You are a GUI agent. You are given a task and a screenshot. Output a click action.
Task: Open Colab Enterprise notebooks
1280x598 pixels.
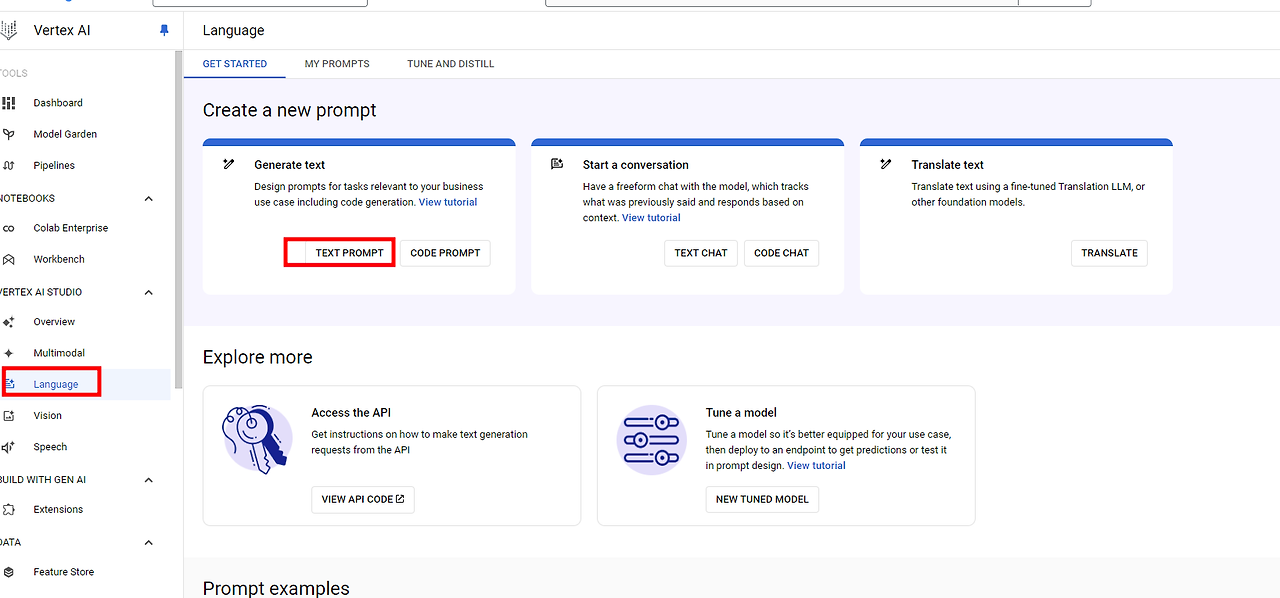(70, 228)
